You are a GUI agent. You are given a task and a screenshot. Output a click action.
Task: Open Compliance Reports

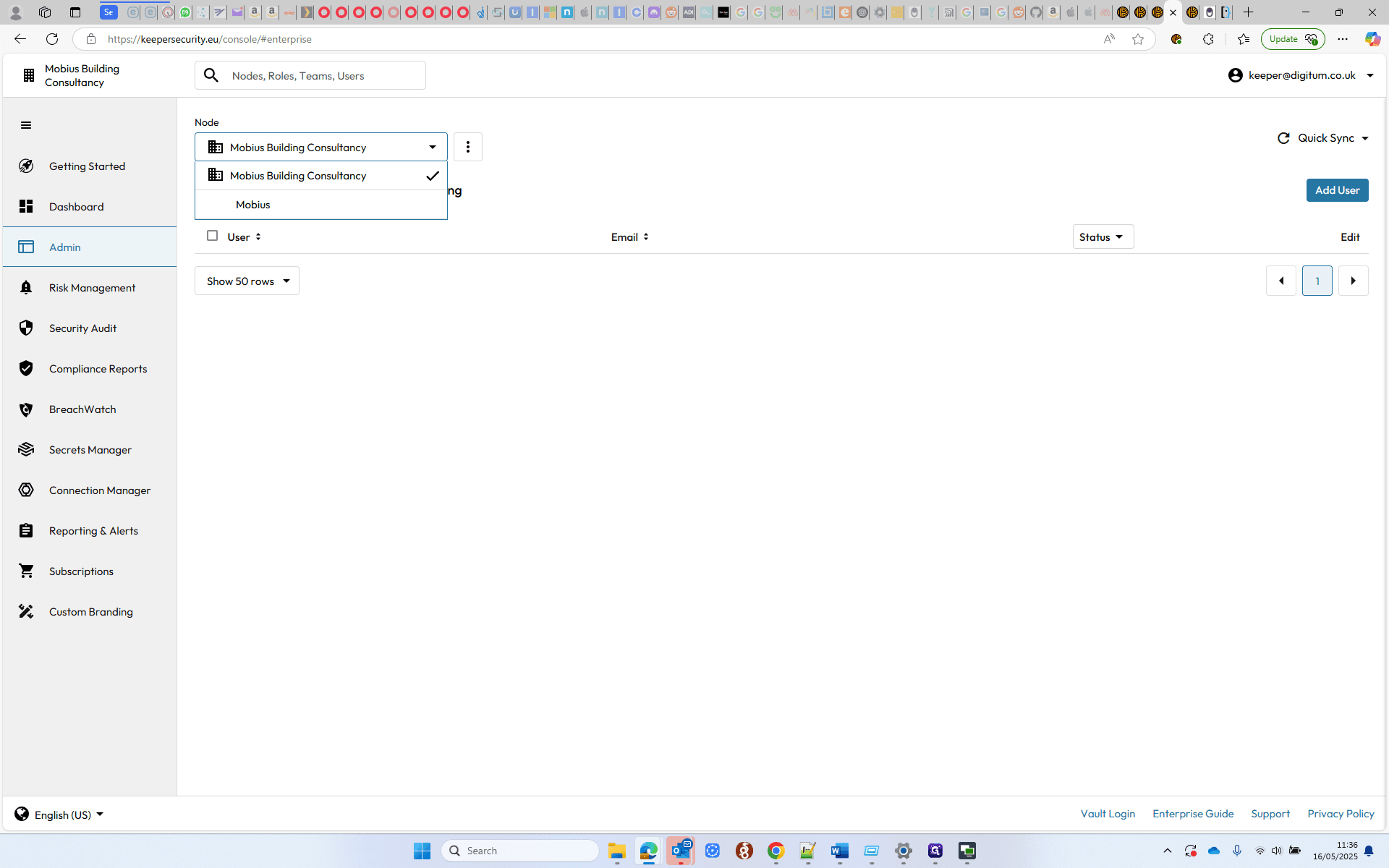coord(90,369)
